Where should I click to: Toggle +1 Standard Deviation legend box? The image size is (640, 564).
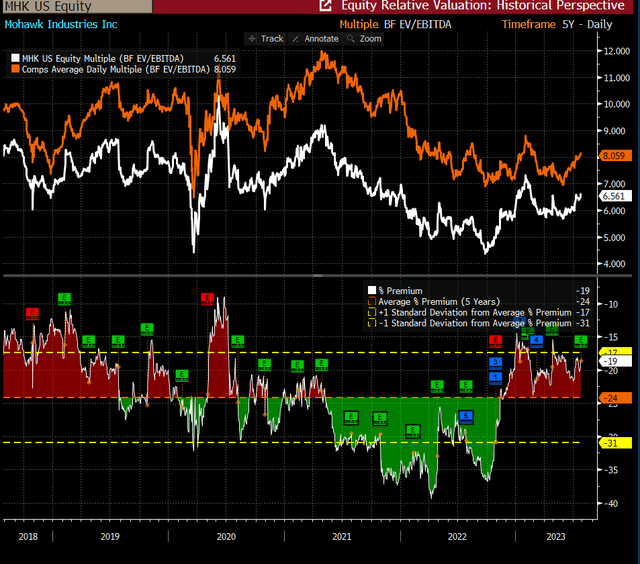pos(372,312)
